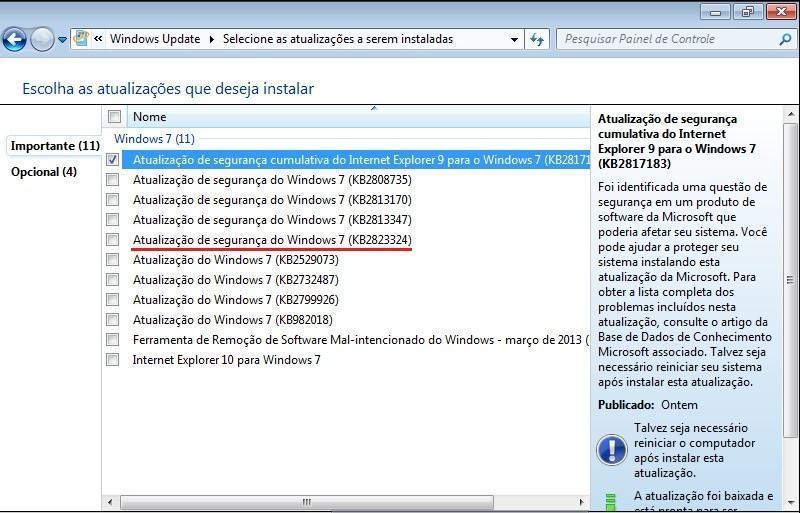Viewport: 800px width, 513px height.
Task: Select the row text 'Atualização de segurança do Windows 7 (KB2808735)'
Action: pos(272,180)
